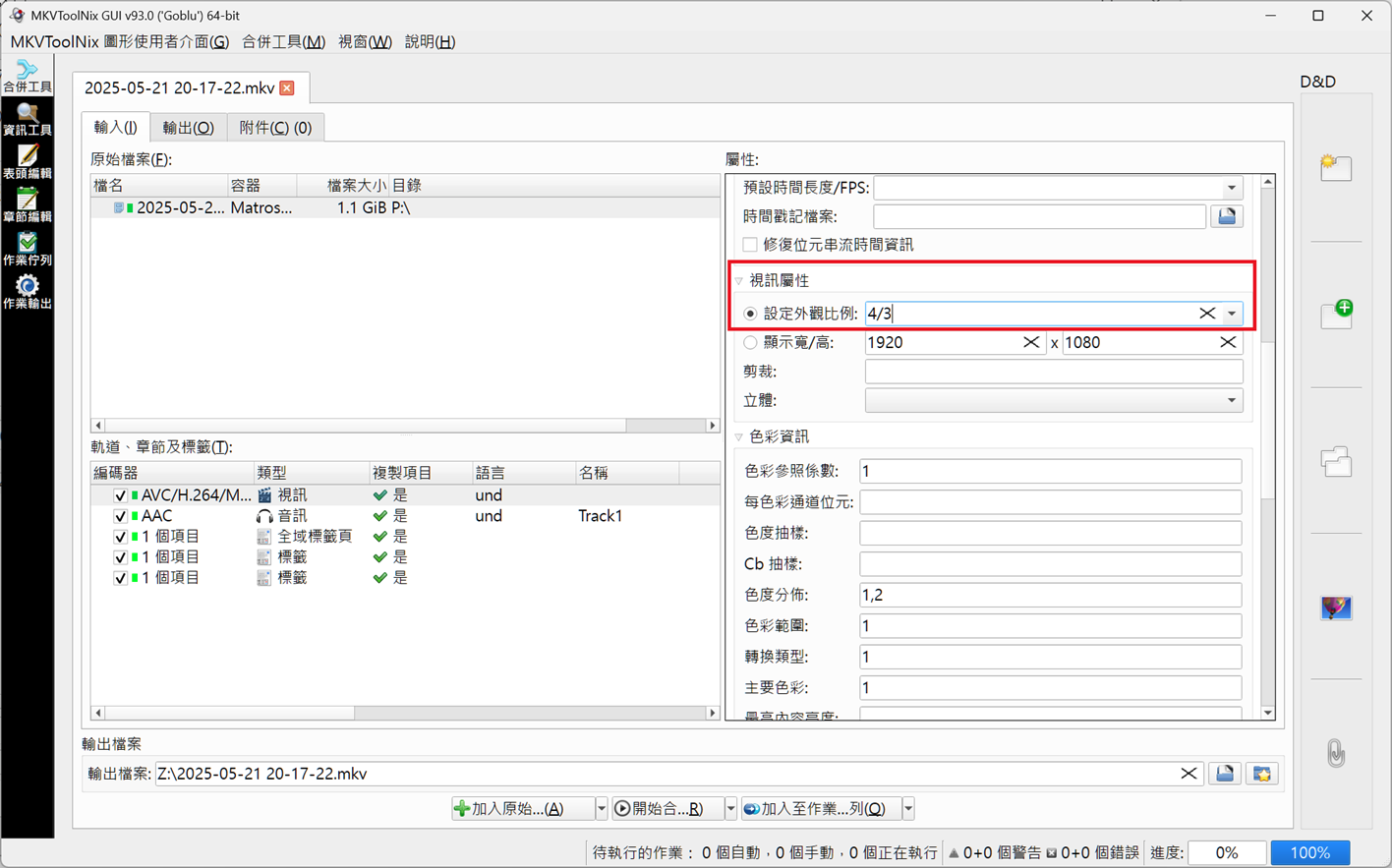Open the 作業輸出 job output
1392x868 pixels.
(27, 292)
